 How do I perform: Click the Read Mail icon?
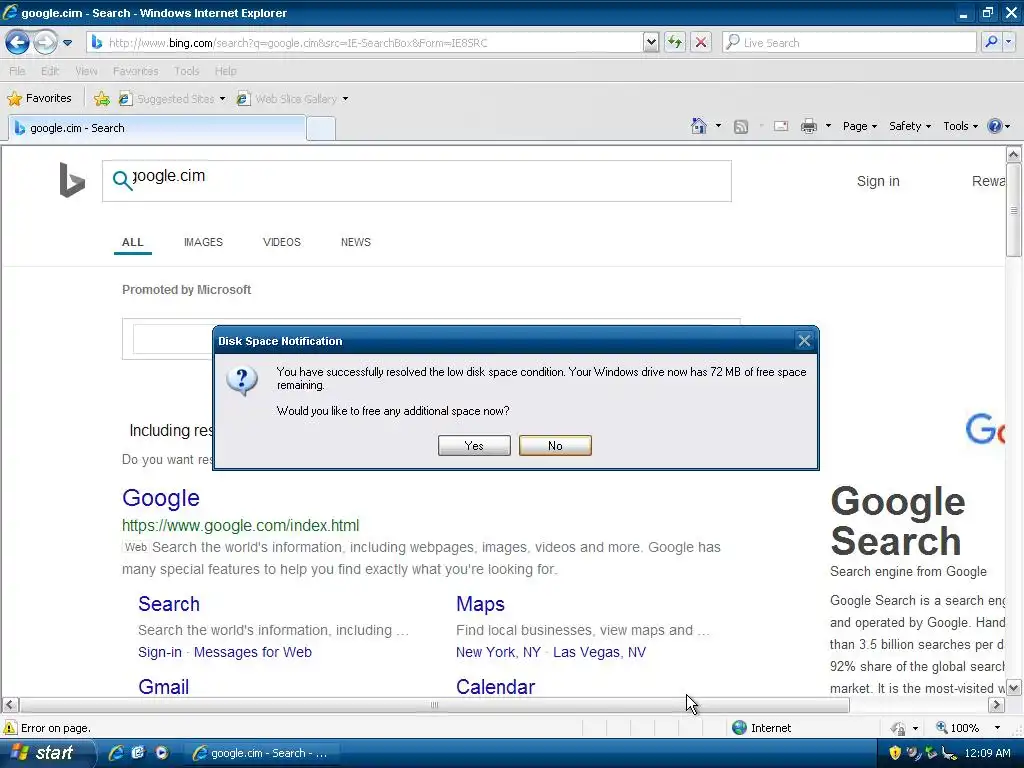(781, 126)
